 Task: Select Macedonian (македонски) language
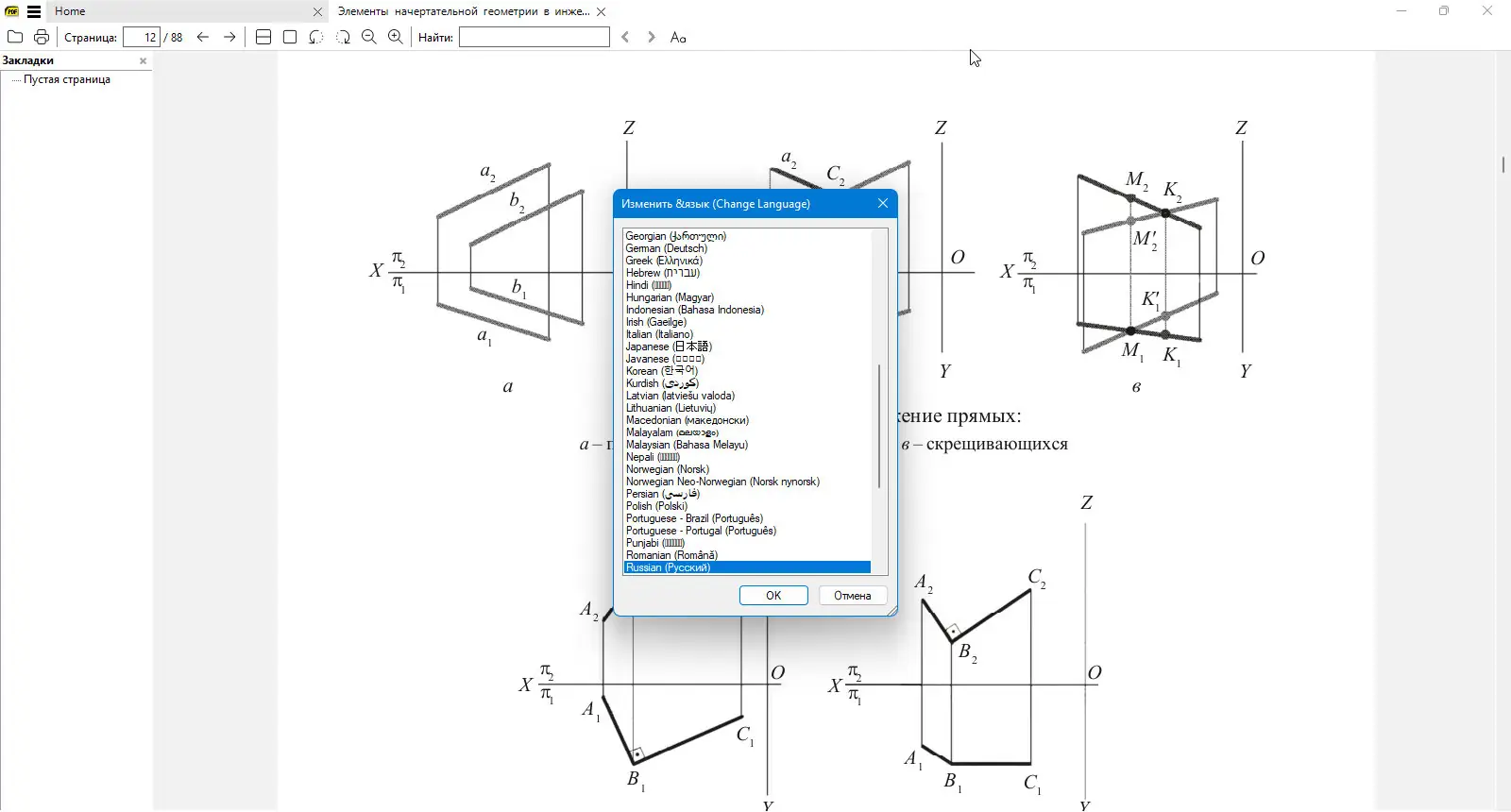(x=747, y=420)
